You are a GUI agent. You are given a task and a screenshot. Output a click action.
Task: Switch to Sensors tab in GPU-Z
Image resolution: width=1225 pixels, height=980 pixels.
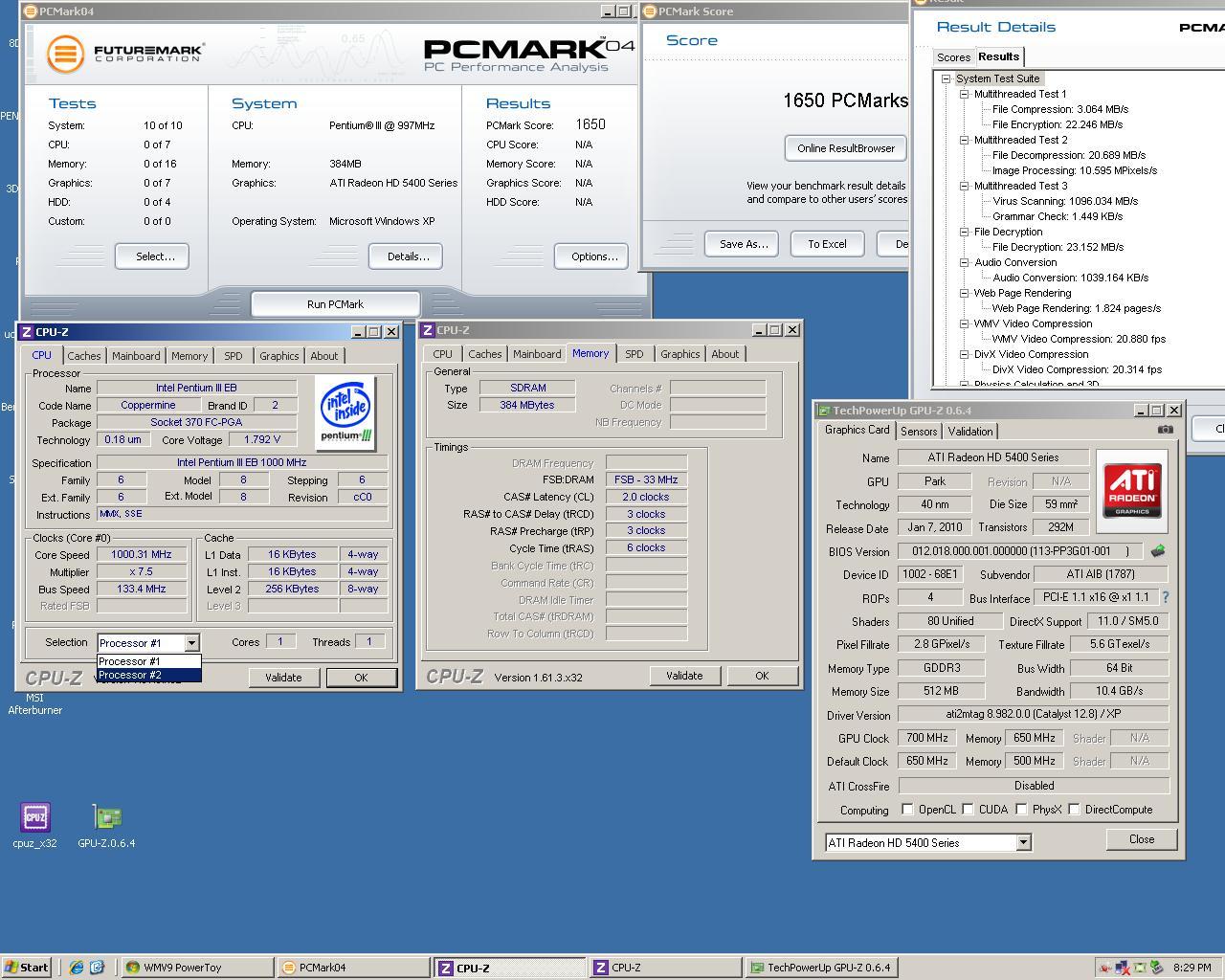tap(919, 432)
